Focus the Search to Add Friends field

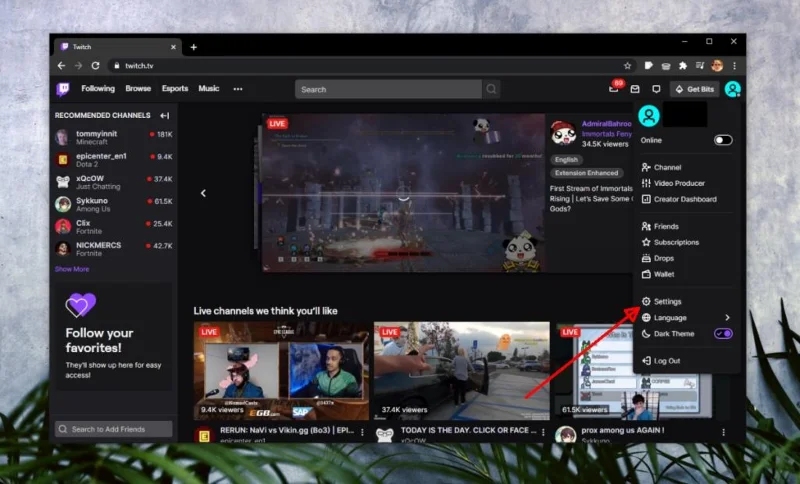tap(113, 429)
